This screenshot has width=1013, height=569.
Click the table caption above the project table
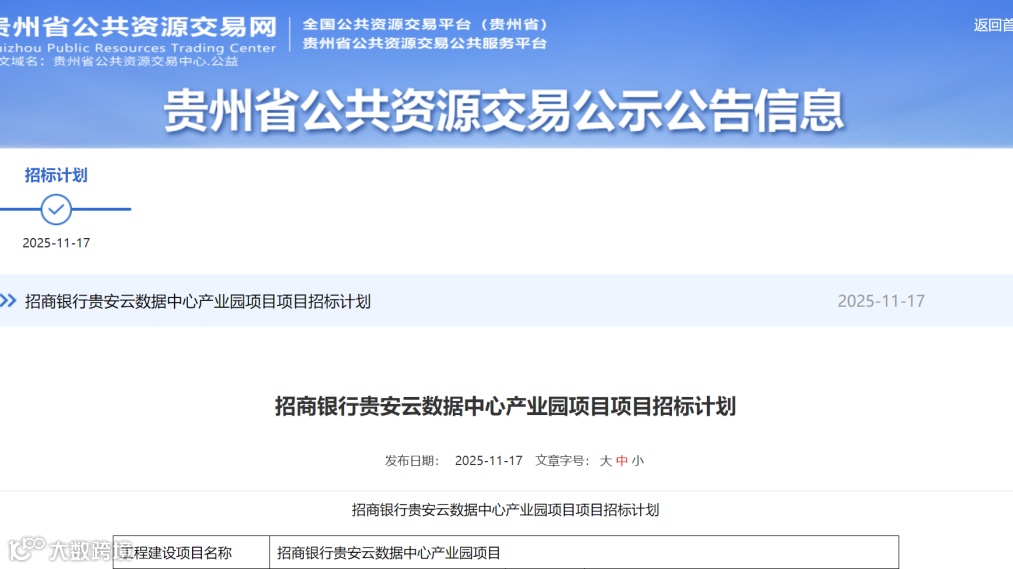pos(505,510)
